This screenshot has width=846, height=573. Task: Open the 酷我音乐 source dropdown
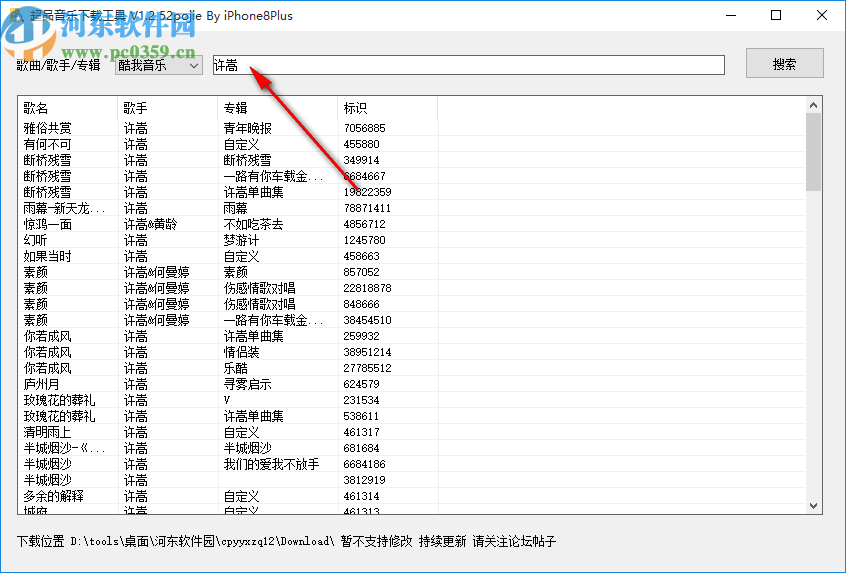159,65
